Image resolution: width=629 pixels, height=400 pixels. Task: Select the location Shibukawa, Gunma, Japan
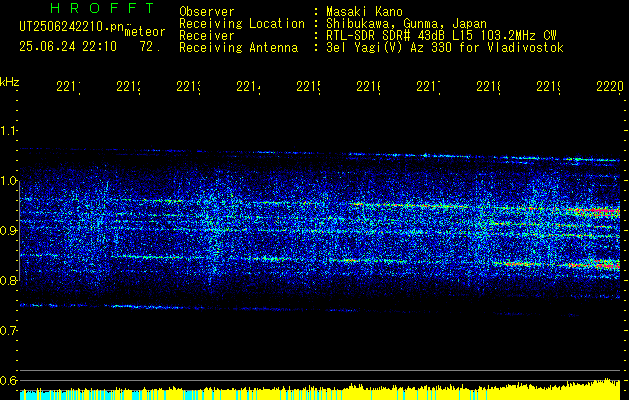point(406,24)
